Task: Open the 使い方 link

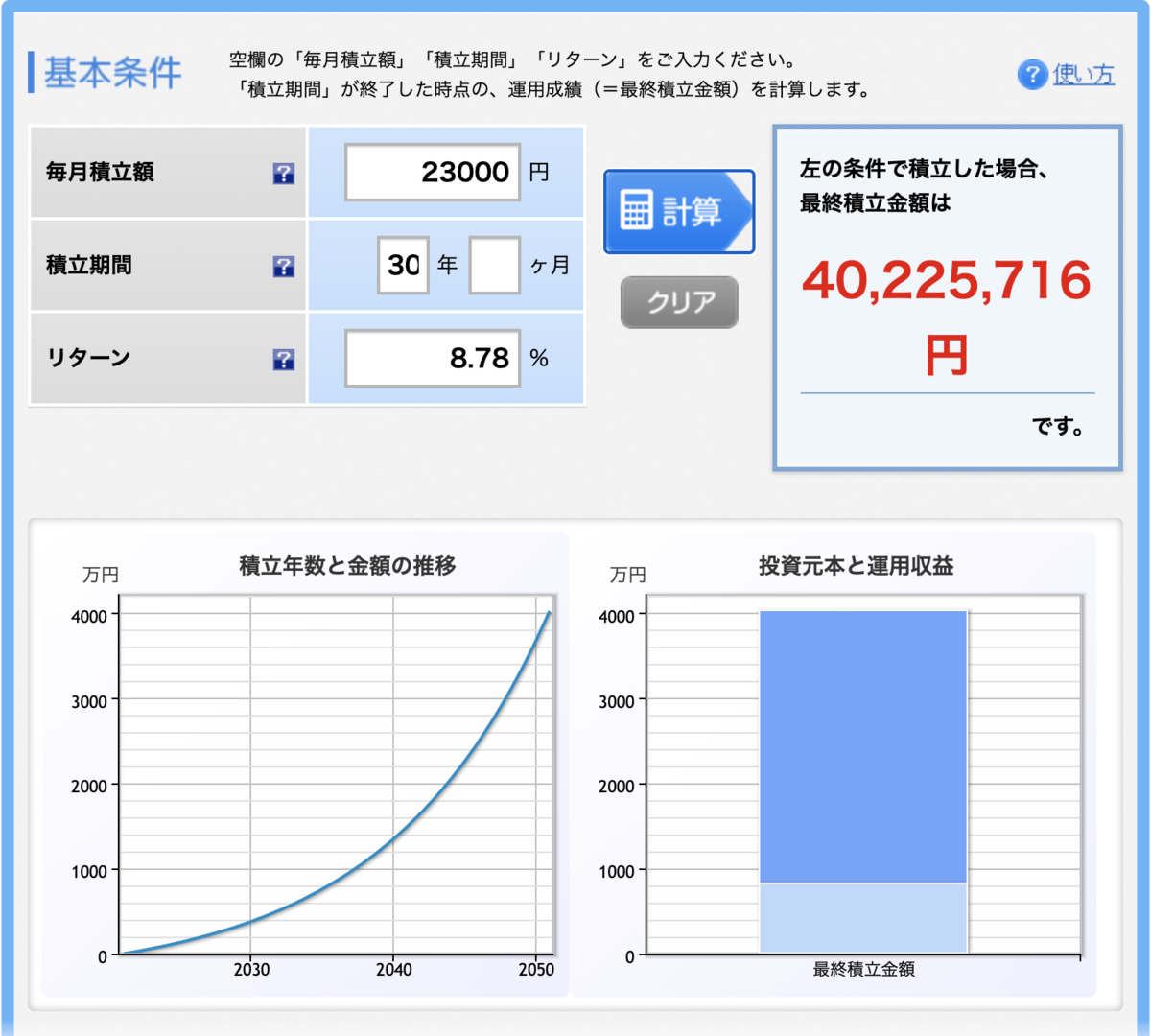Action: (1084, 75)
